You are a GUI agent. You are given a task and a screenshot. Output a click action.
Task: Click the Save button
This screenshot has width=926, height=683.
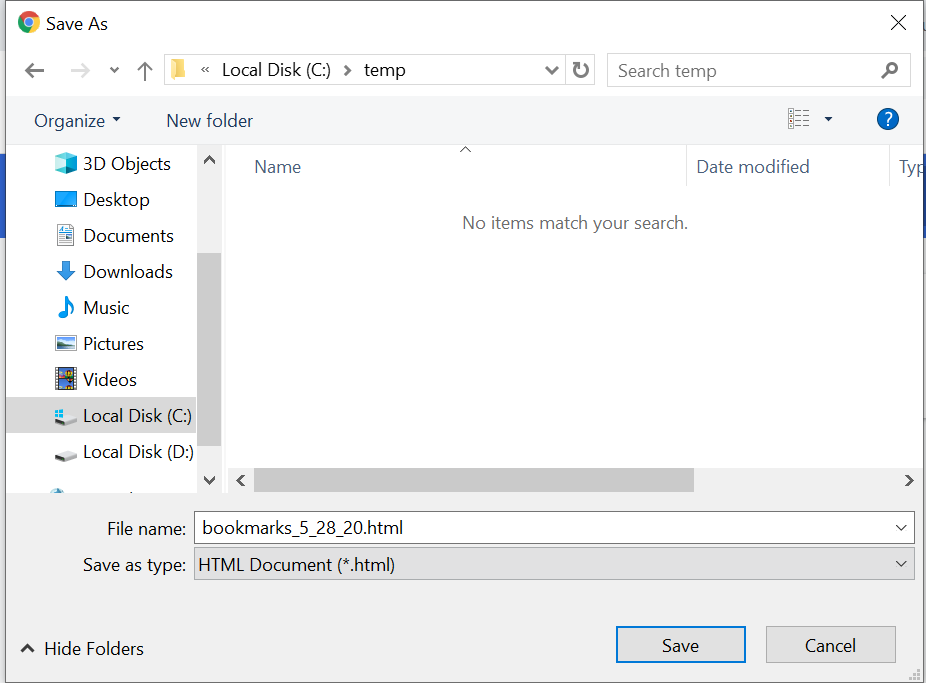click(680, 646)
